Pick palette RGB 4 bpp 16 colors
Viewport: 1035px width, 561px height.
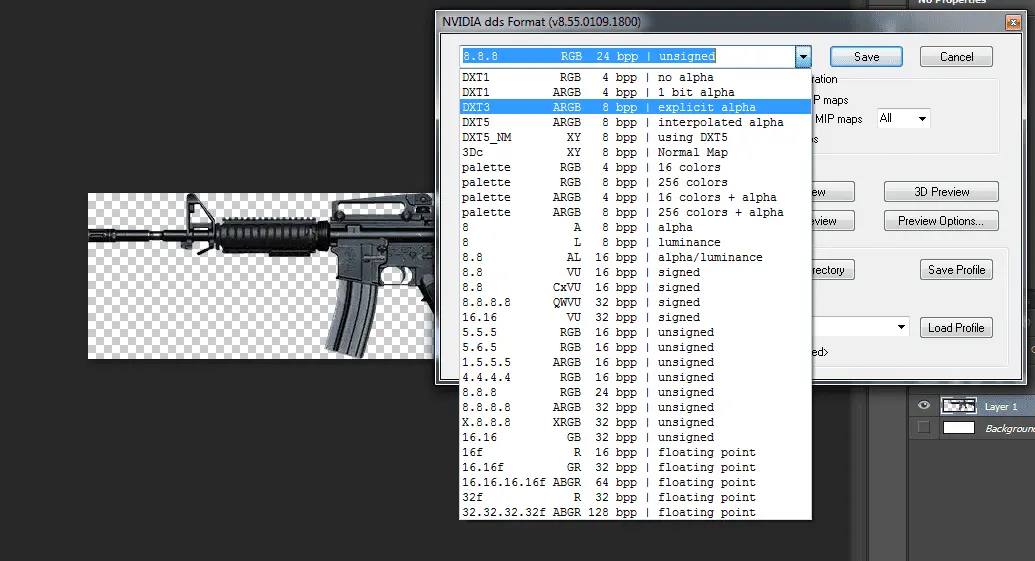pos(635,167)
